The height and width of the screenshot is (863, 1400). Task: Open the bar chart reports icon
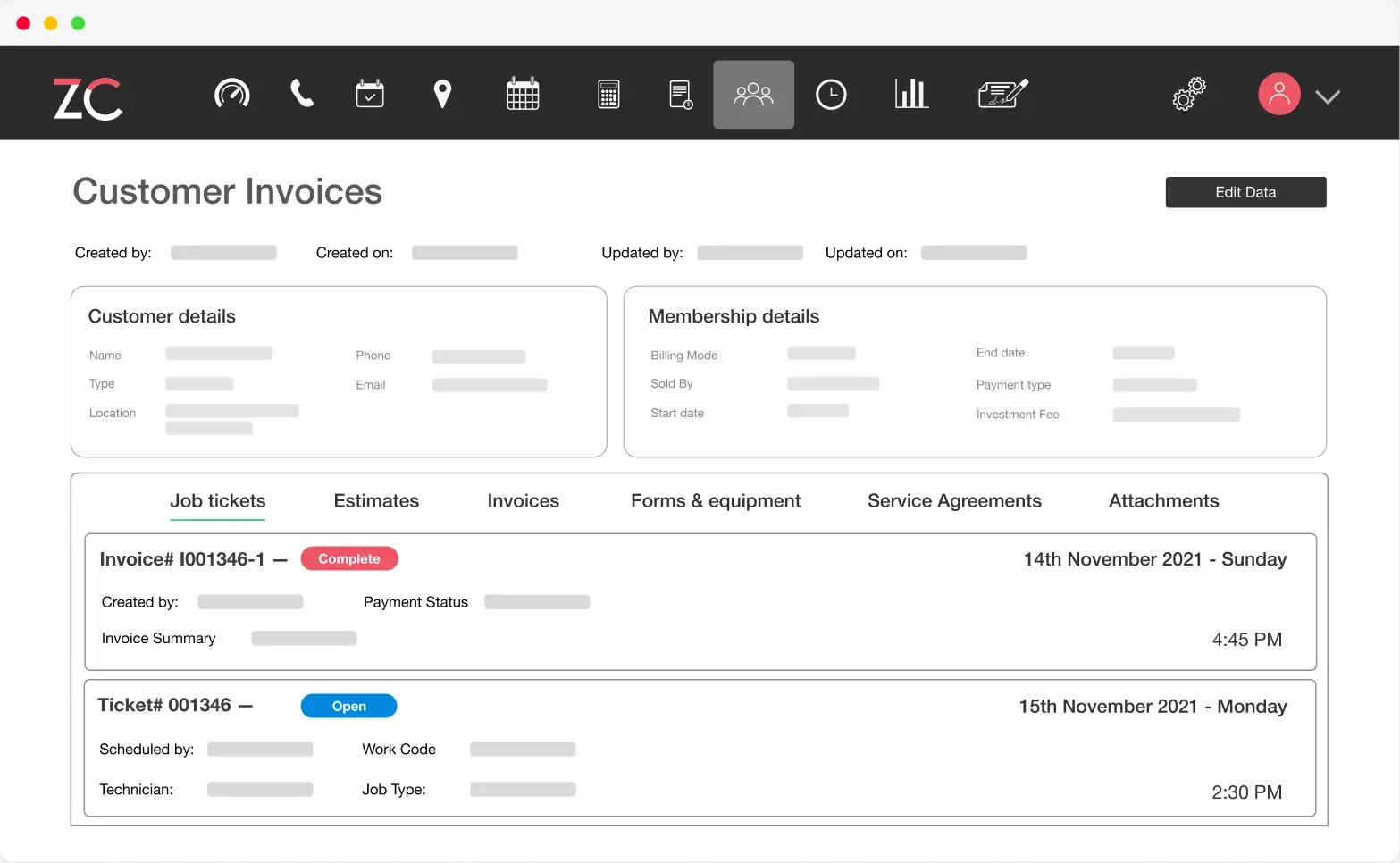tap(911, 93)
